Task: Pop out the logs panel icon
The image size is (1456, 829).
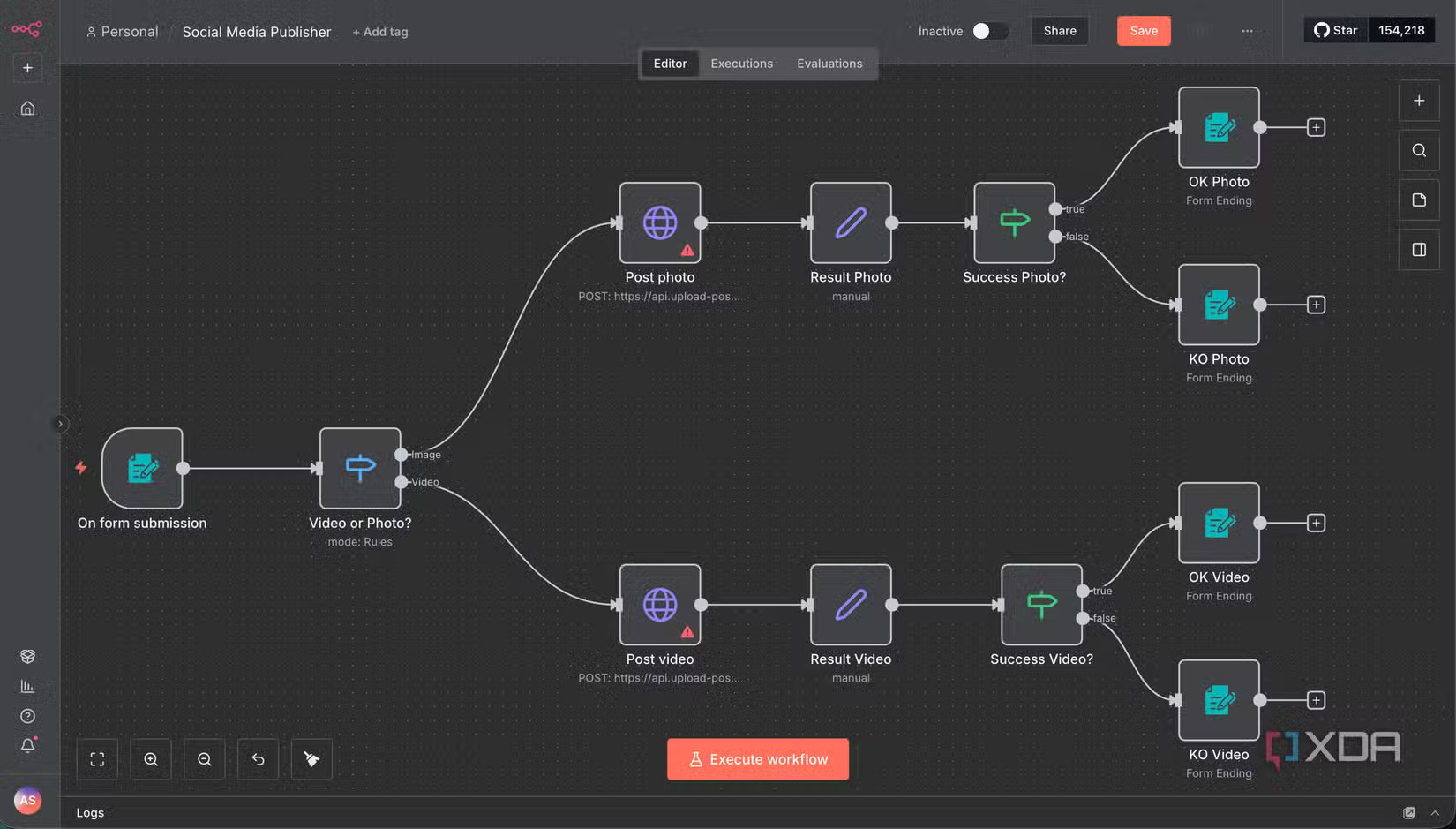Action: pos(1409,813)
